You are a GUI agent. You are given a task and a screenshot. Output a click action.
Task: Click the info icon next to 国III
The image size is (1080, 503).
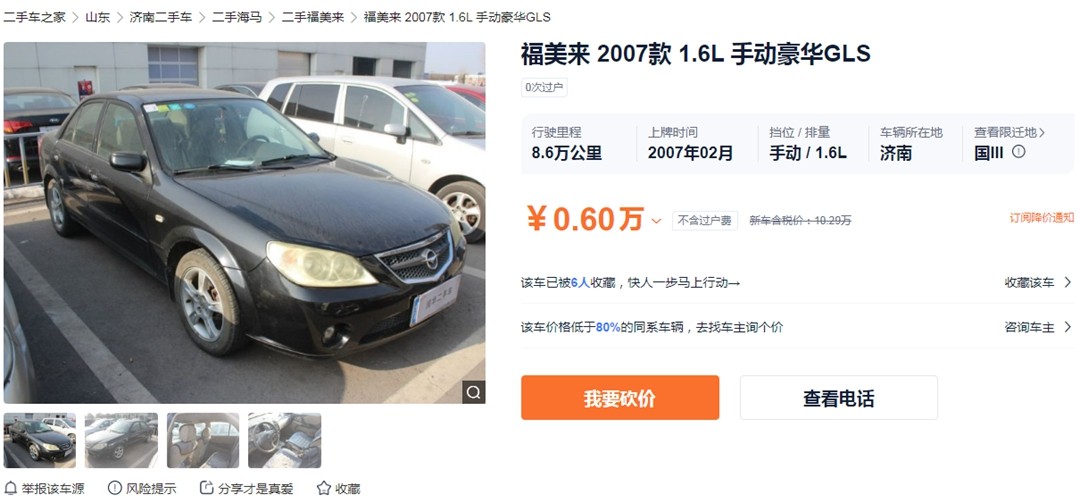1019,152
